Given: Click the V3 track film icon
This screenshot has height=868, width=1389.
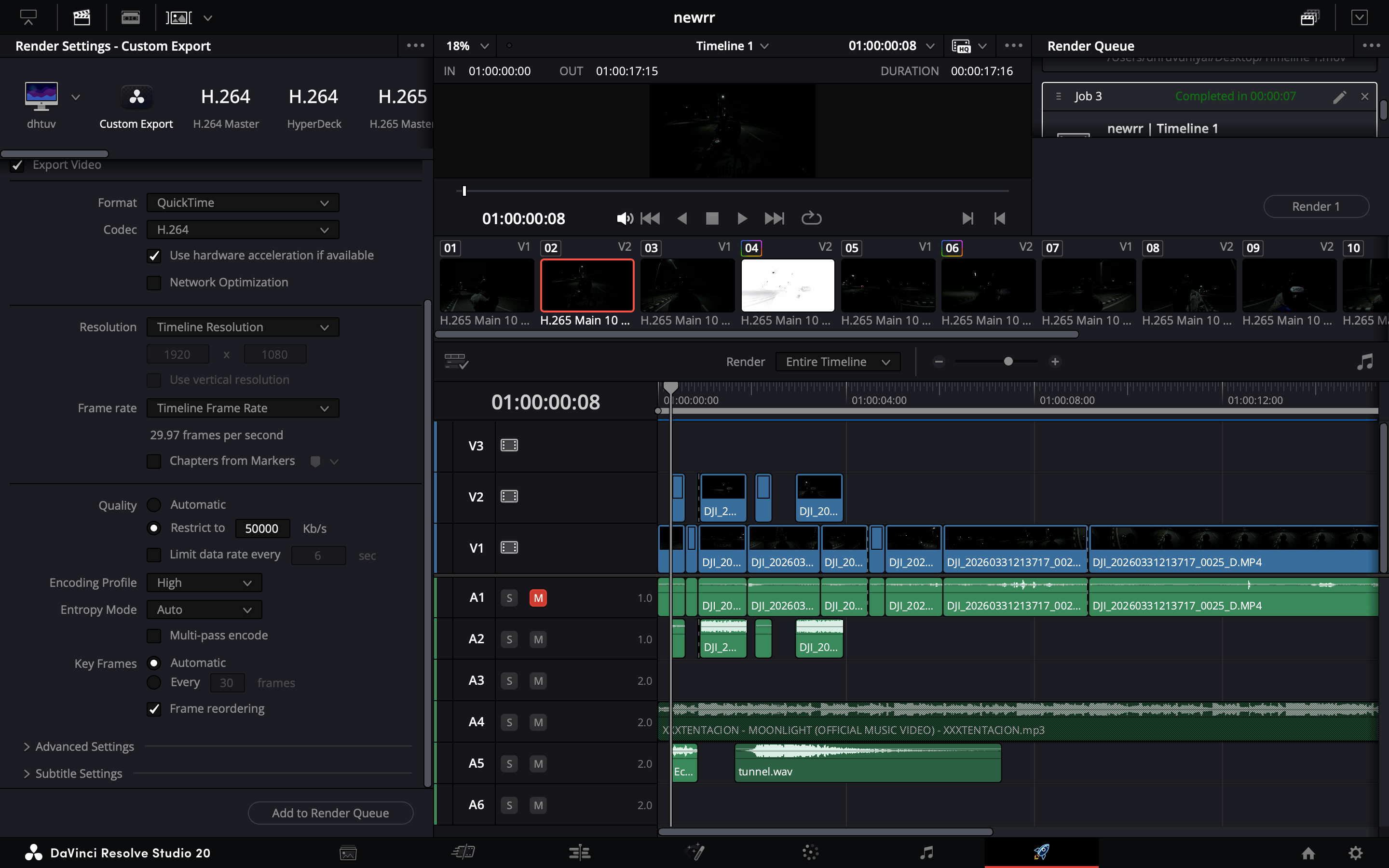Looking at the screenshot, I should coord(509,446).
